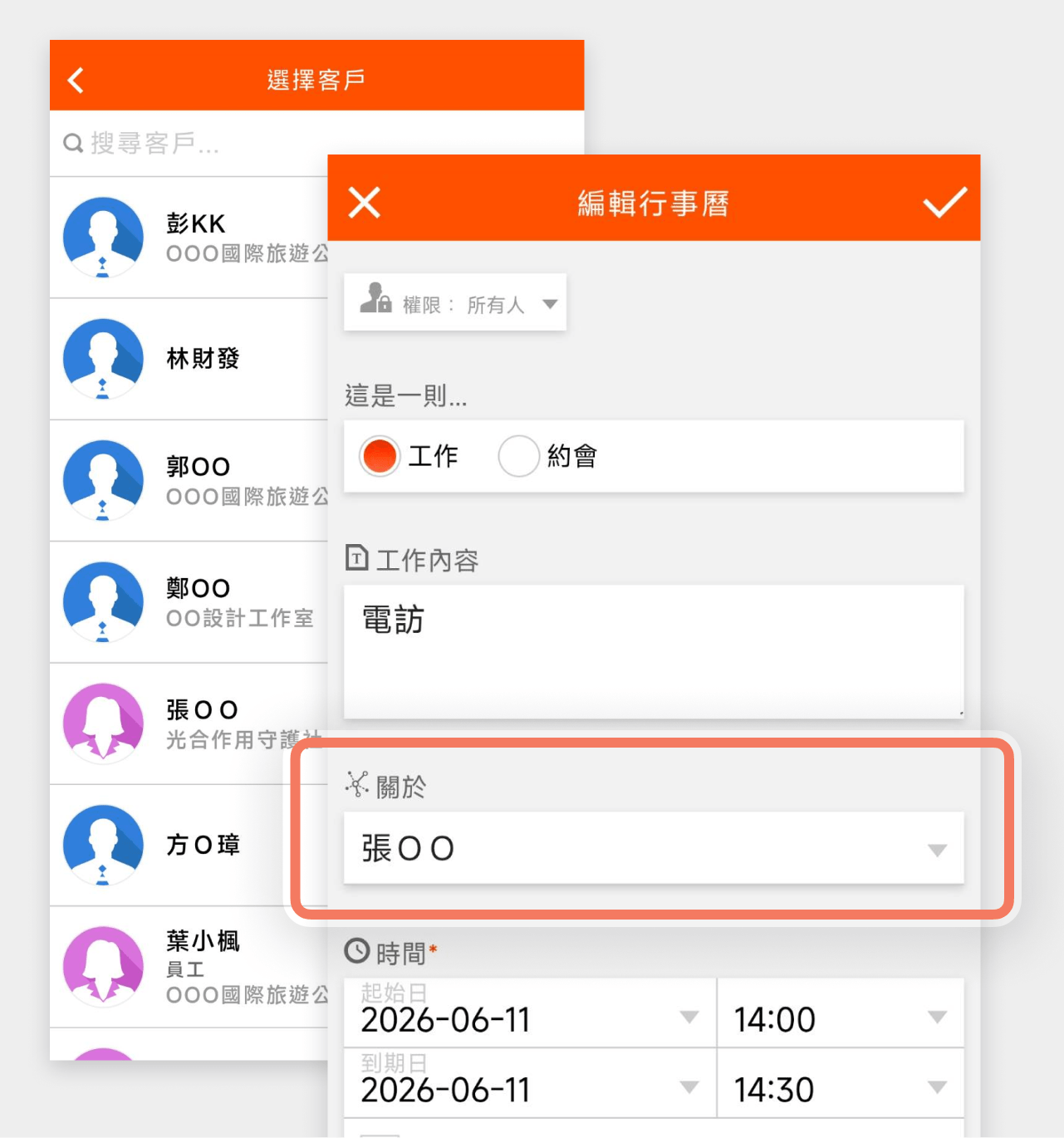
Task: Click 員工 label under 葉小楓
Action: tap(185, 969)
